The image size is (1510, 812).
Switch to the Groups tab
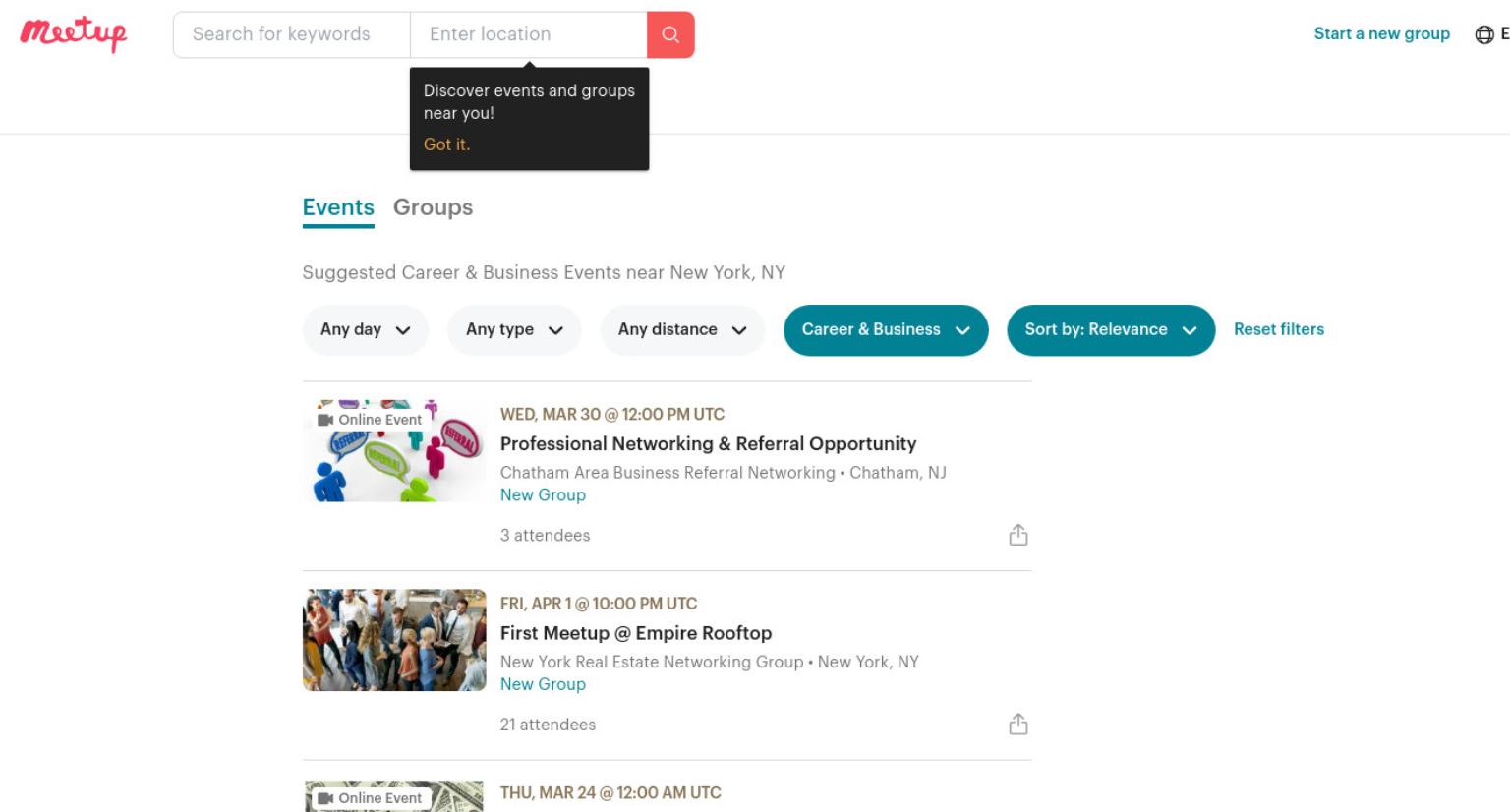coord(433,208)
